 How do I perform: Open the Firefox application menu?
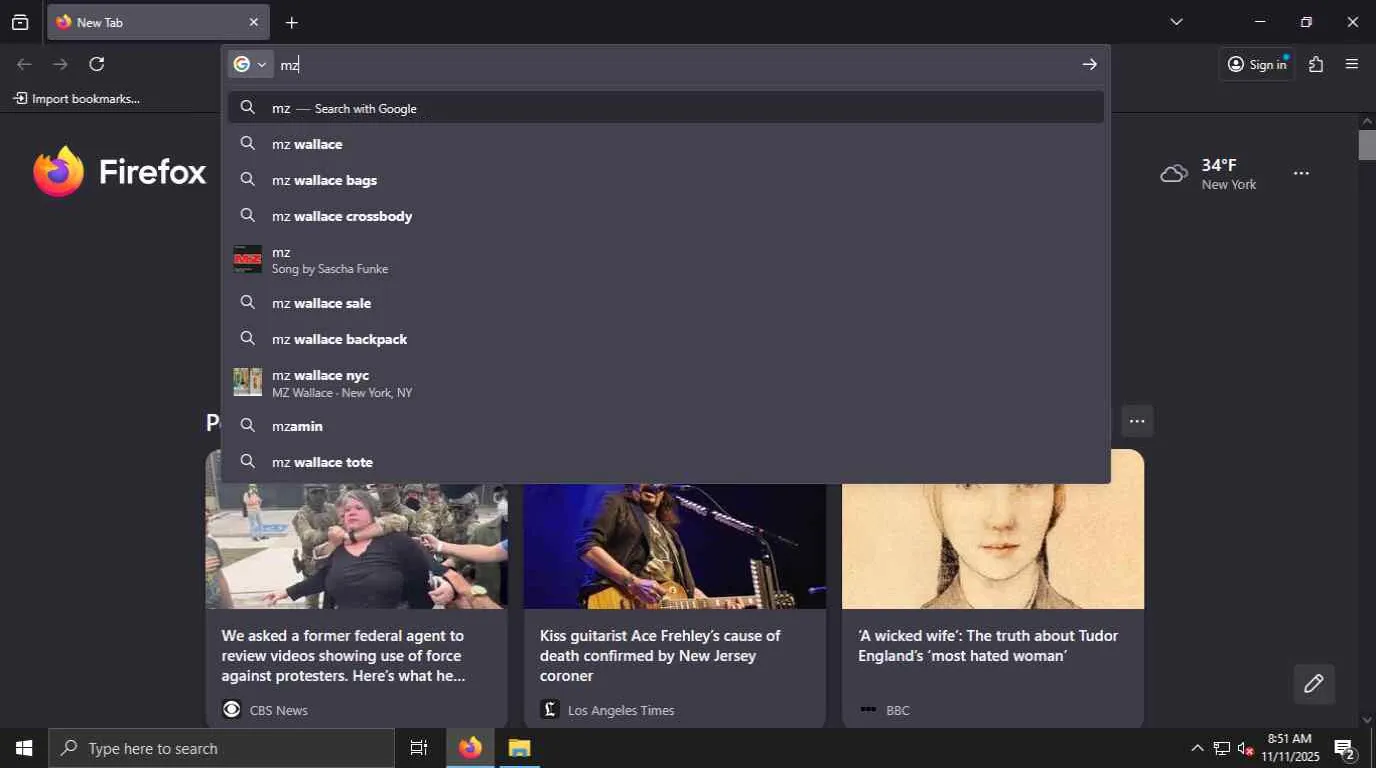coord(1352,64)
